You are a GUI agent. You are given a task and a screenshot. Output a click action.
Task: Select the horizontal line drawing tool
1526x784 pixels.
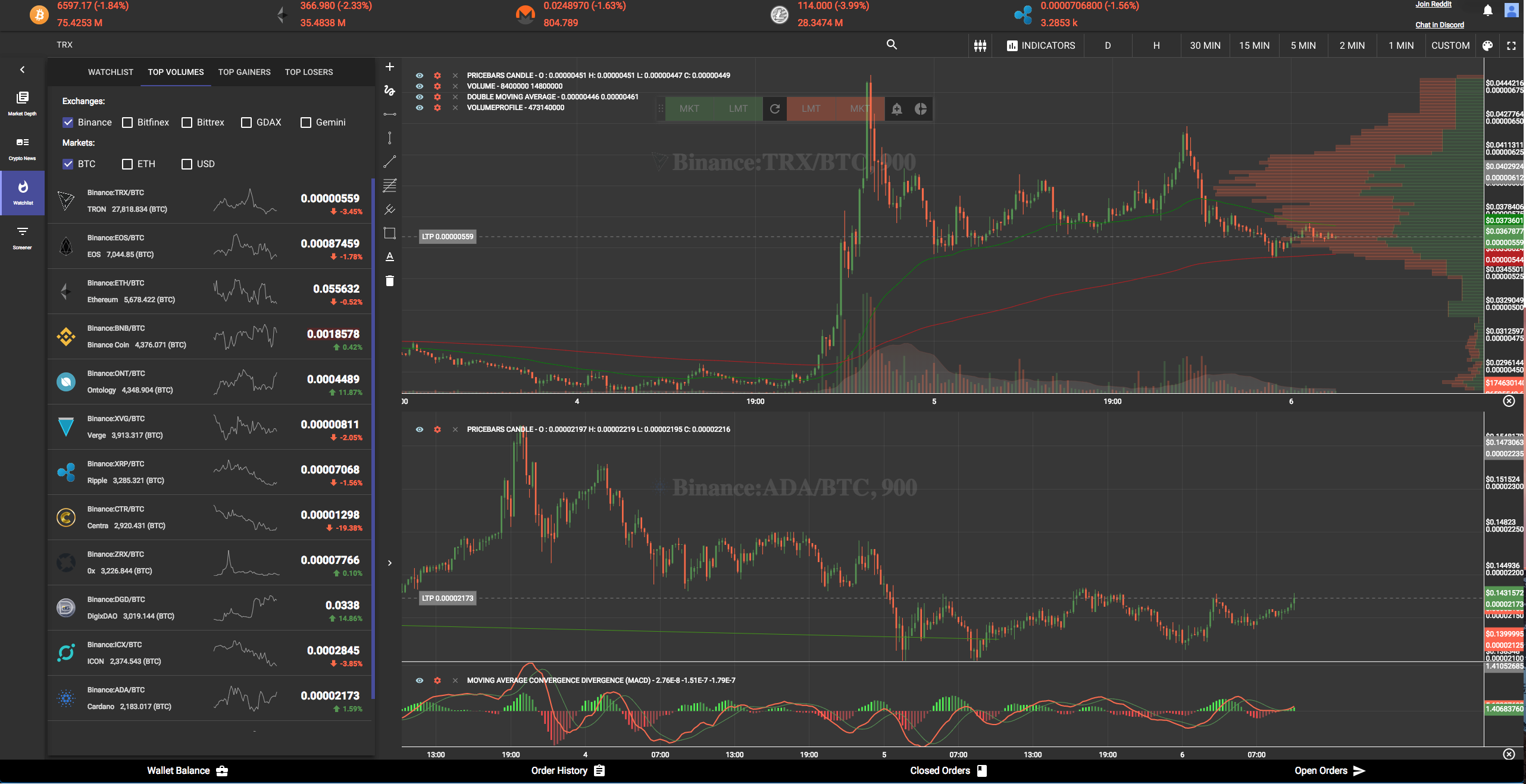389,114
